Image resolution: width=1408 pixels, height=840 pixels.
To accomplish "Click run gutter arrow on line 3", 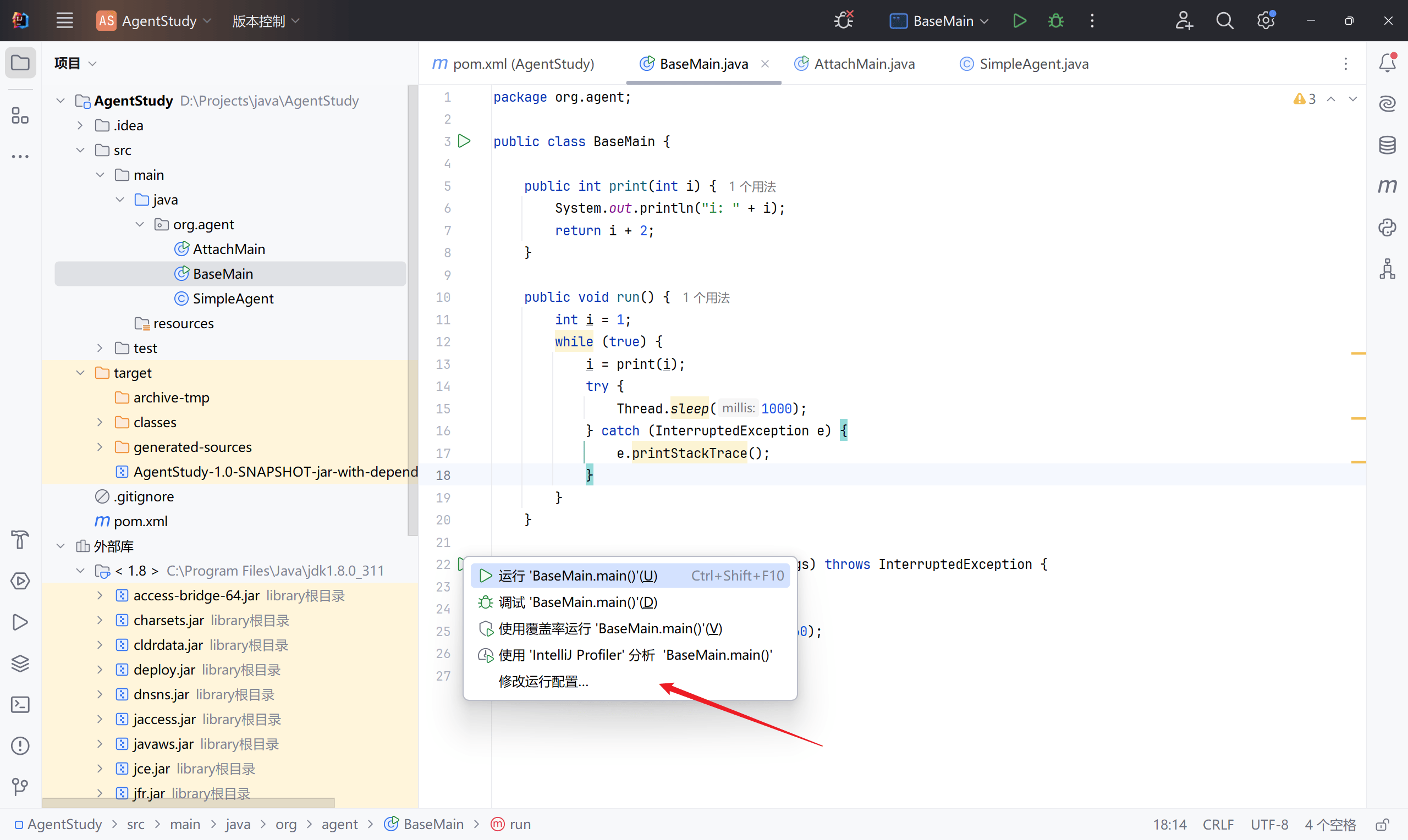I will 464,141.
